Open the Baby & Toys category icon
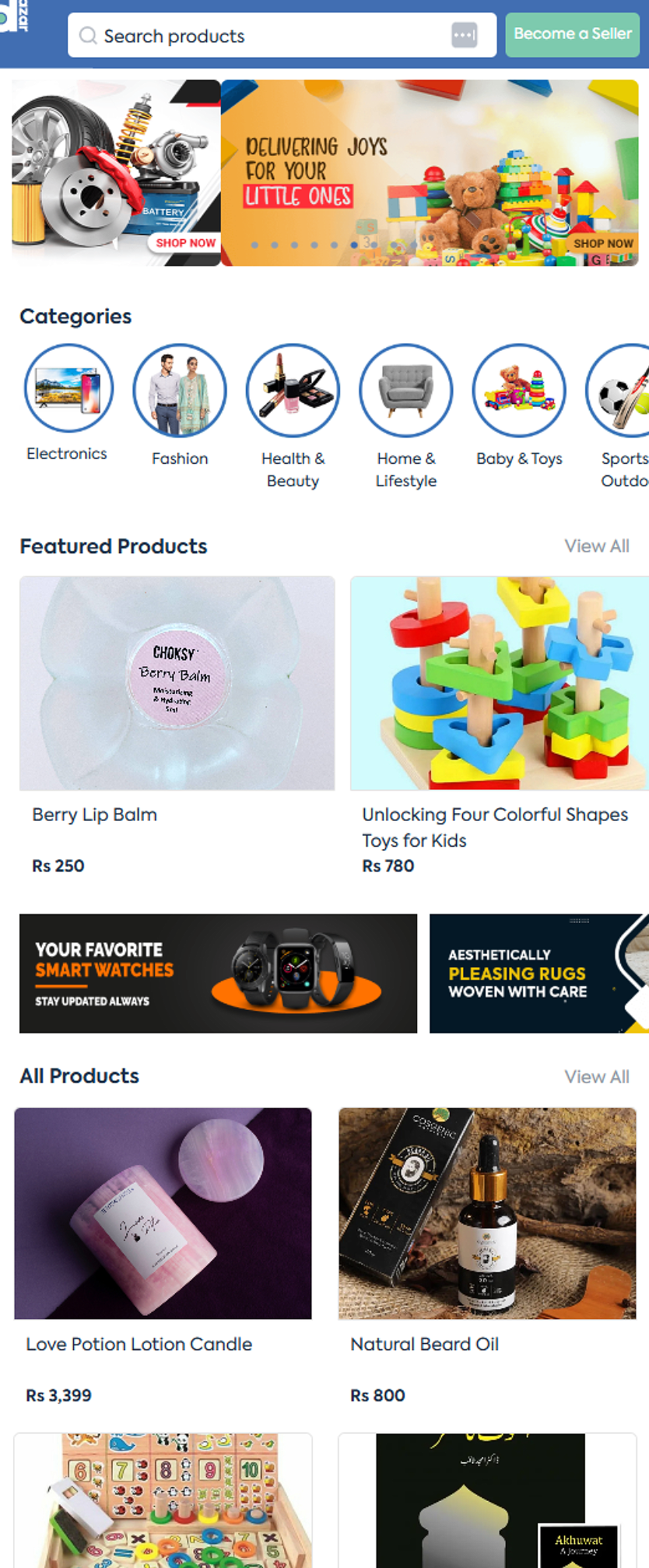This screenshot has height=1568, width=649. tap(519, 390)
